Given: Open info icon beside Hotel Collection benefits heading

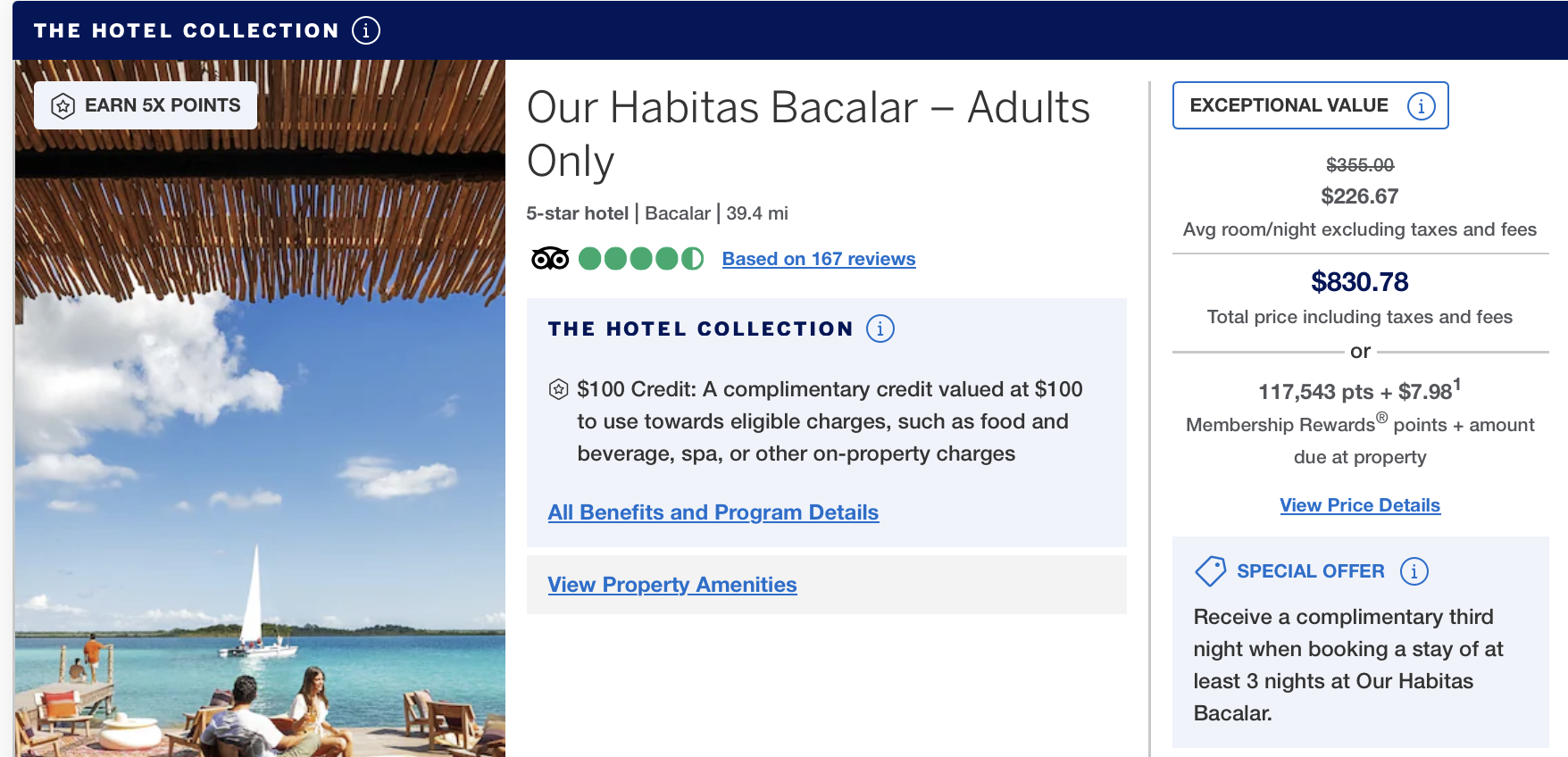Looking at the screenshot, I should (x=880, y=329).
